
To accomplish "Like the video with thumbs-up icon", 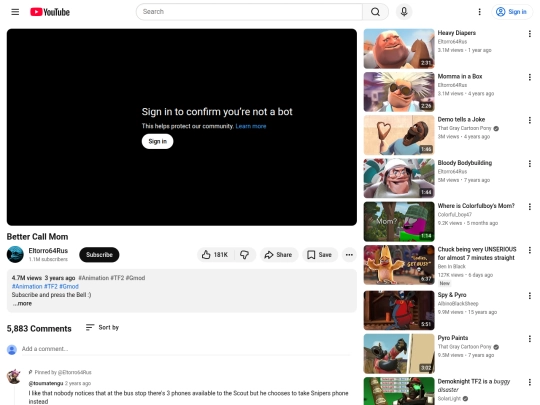I will pos(215,255).
